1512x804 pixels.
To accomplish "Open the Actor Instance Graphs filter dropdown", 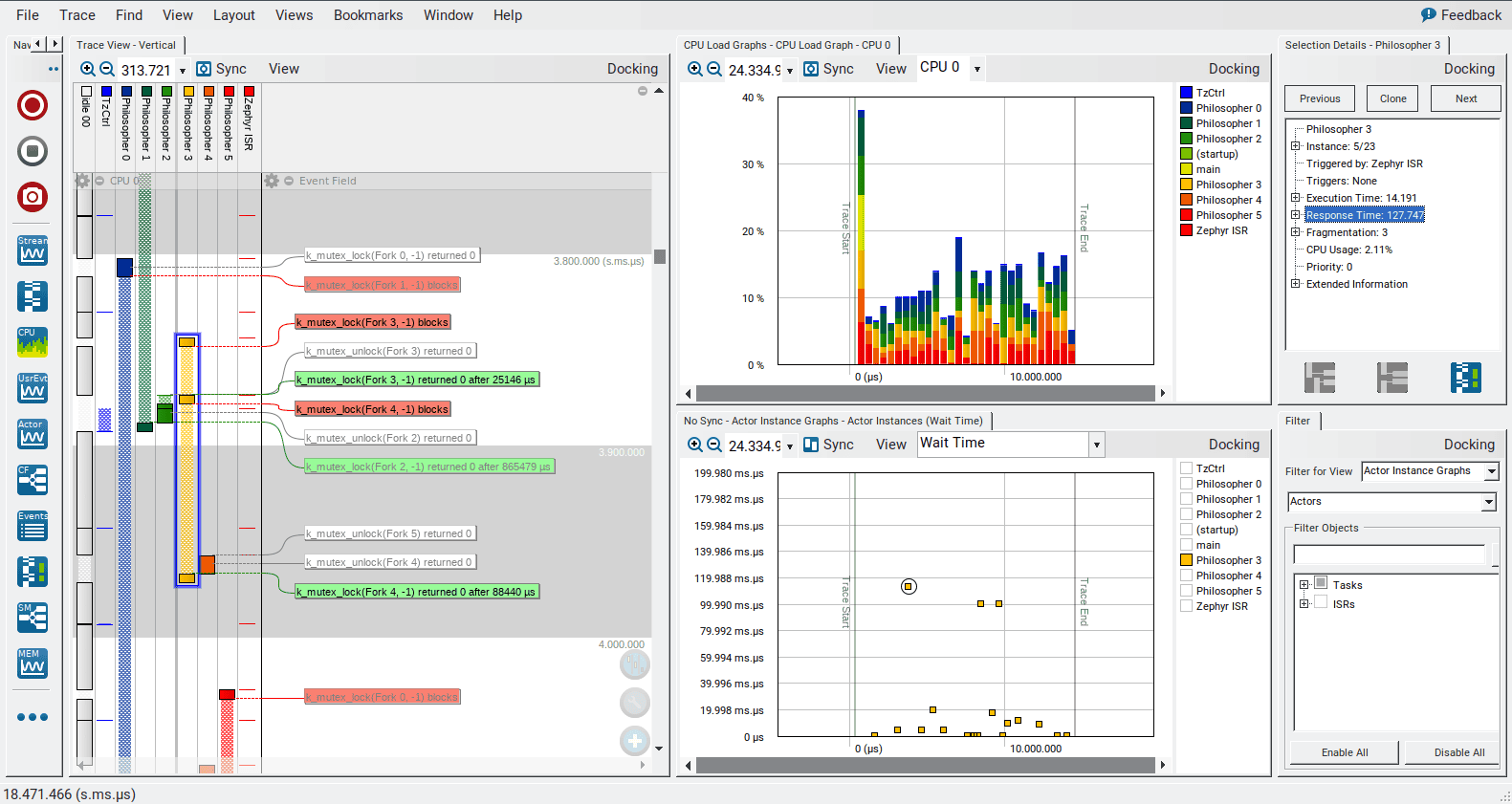I will [x=1491, y=471].
